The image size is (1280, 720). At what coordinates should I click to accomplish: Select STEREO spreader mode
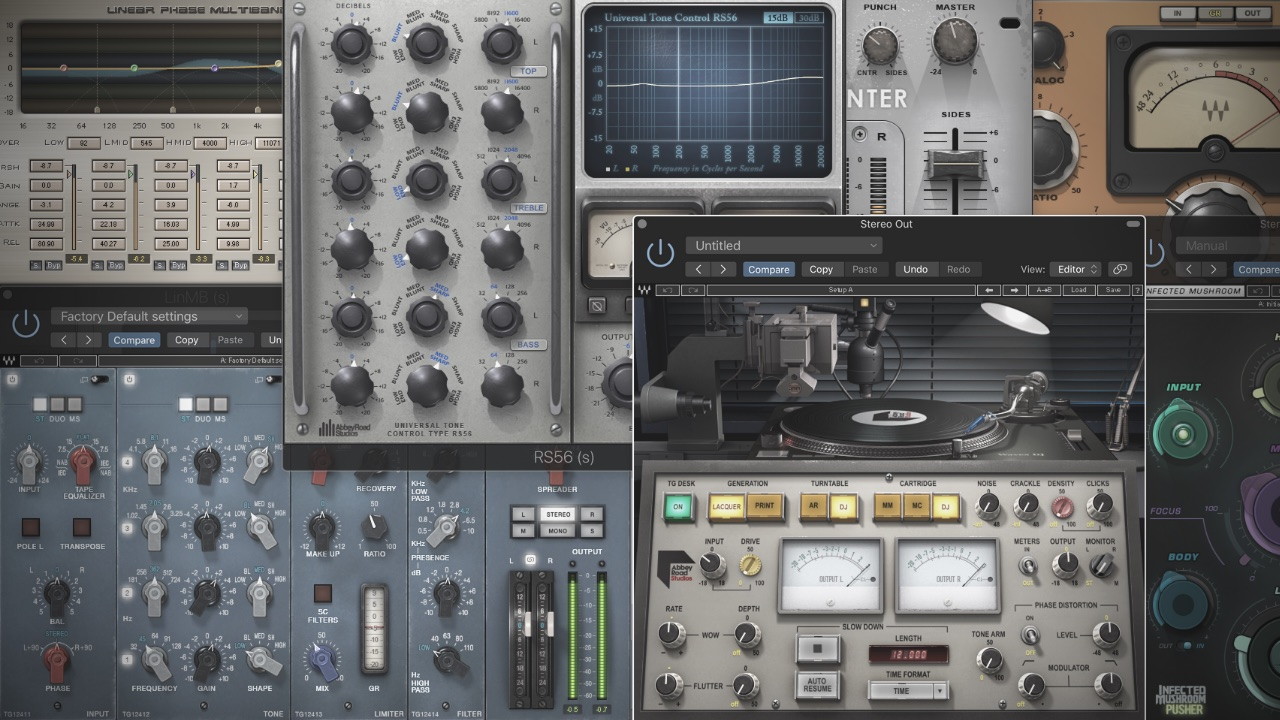557,514
